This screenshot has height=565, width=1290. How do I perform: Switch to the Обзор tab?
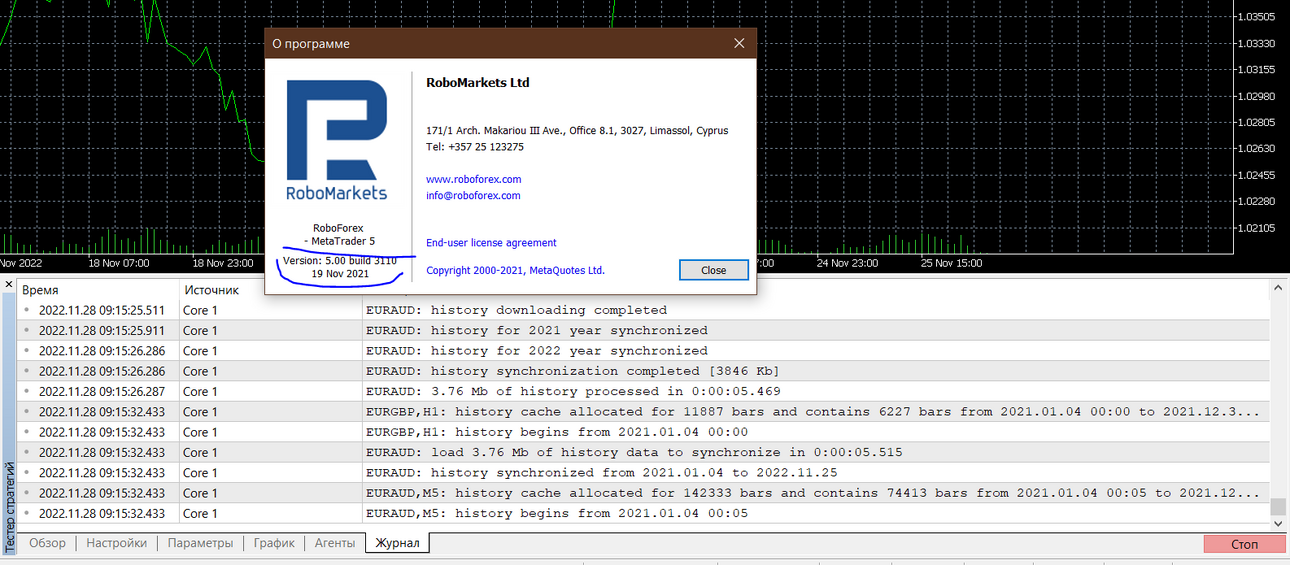[47, 543]
